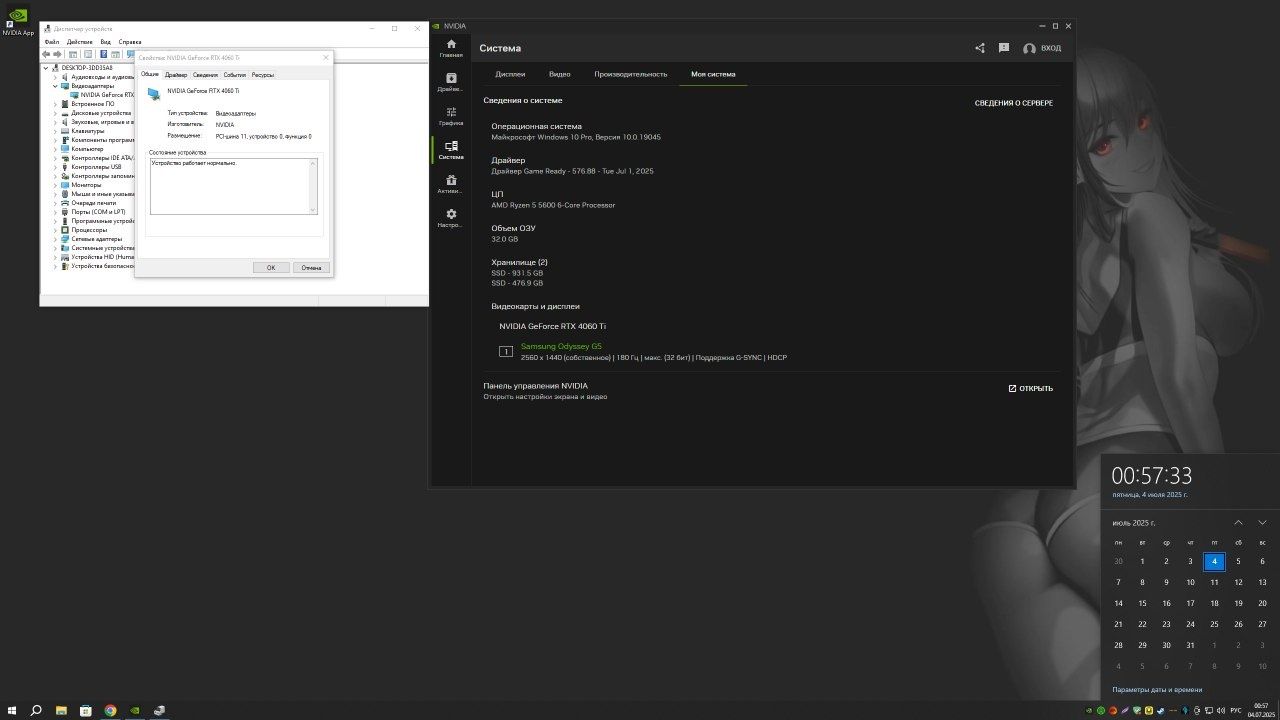1280x720 pixels.
Task: Open the Главная home section in NVIDIA app
Action: [451, 47]
